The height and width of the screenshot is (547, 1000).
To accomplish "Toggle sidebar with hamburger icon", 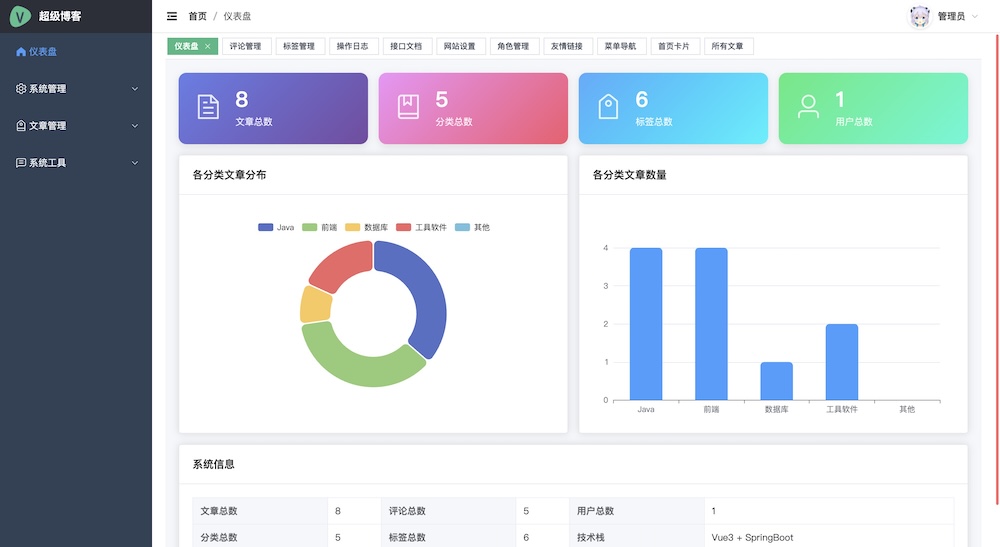I will pyautogui.click(x=172, y=16).
